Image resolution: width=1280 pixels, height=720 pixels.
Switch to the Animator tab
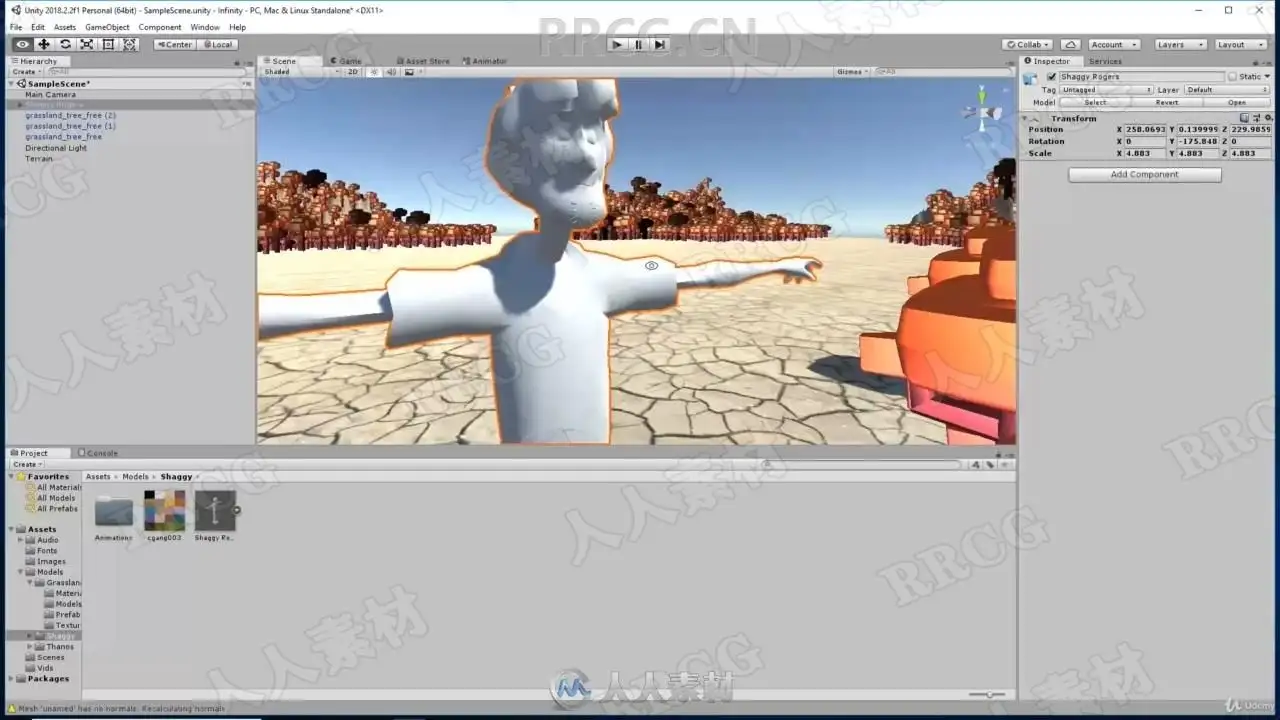[485, 61]
